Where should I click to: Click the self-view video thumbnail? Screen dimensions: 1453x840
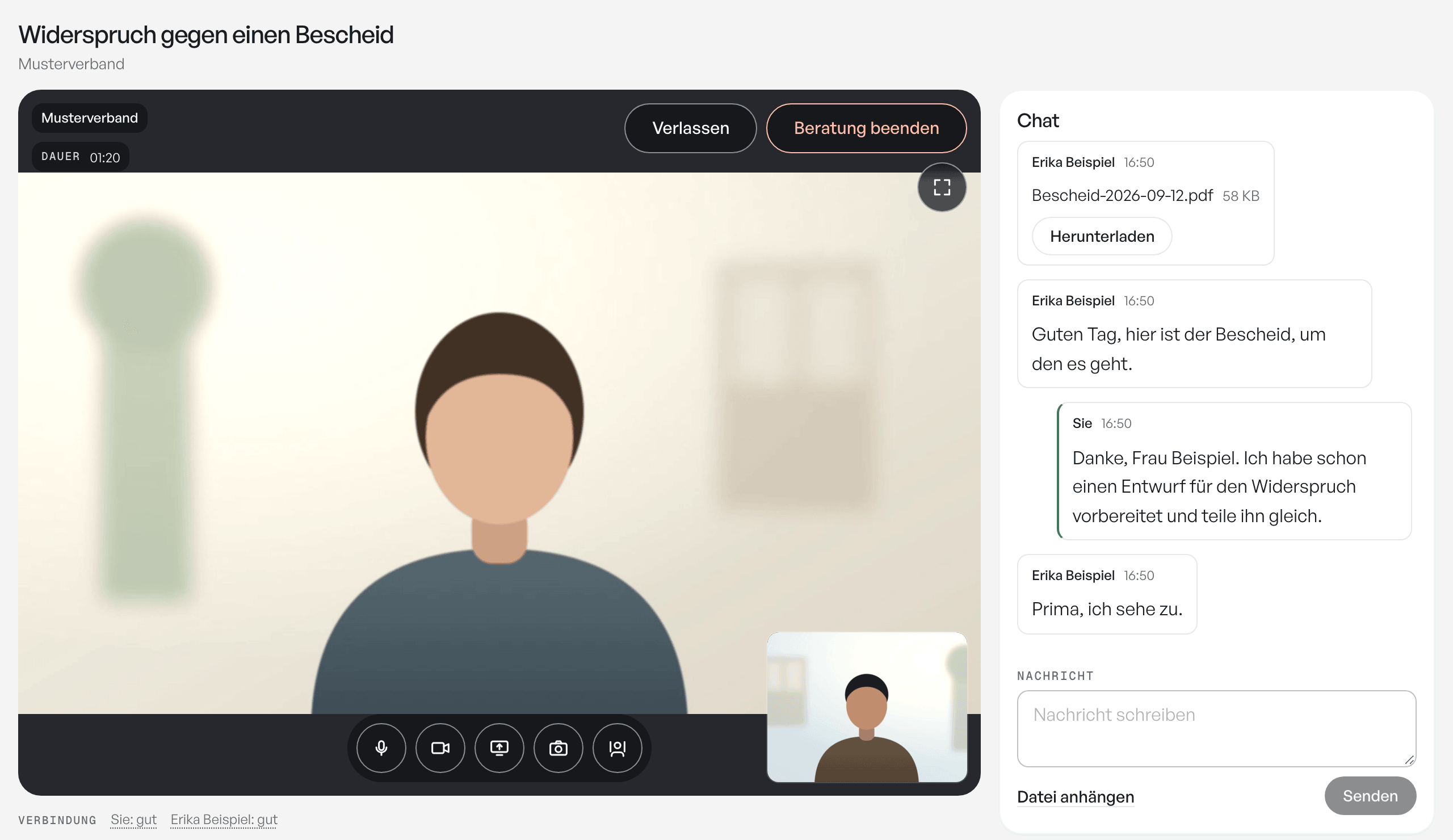coord(867,707)
